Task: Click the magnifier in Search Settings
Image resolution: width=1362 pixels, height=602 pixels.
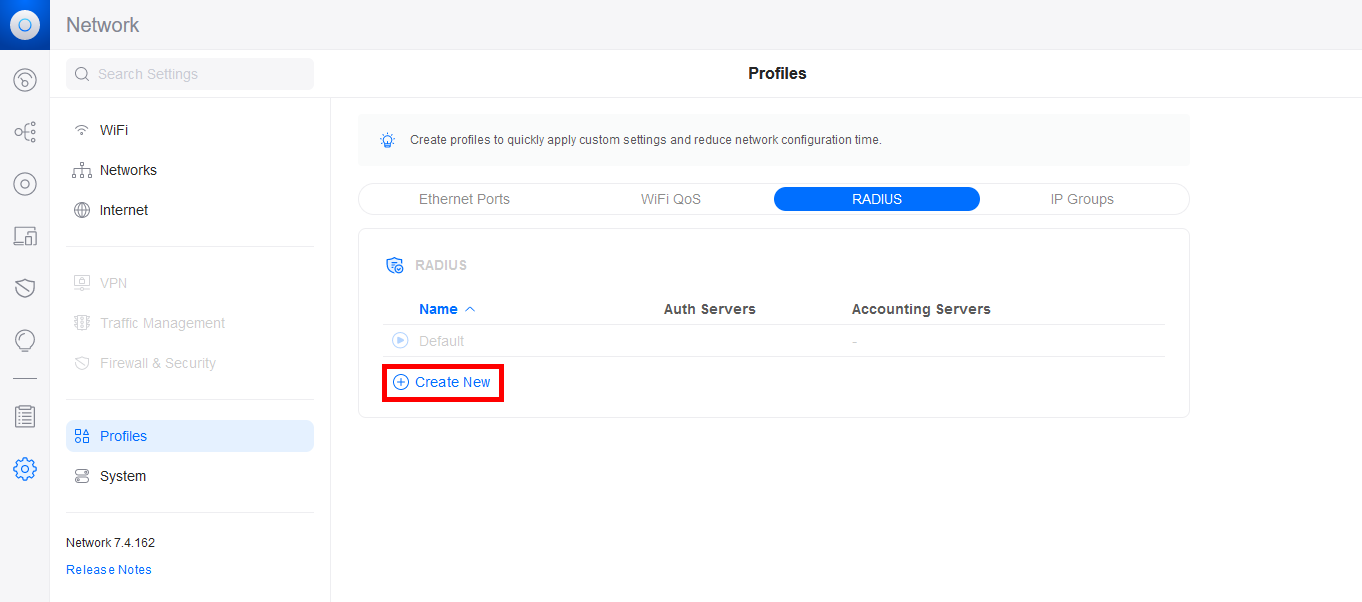Action: click(x=82, y=73)
